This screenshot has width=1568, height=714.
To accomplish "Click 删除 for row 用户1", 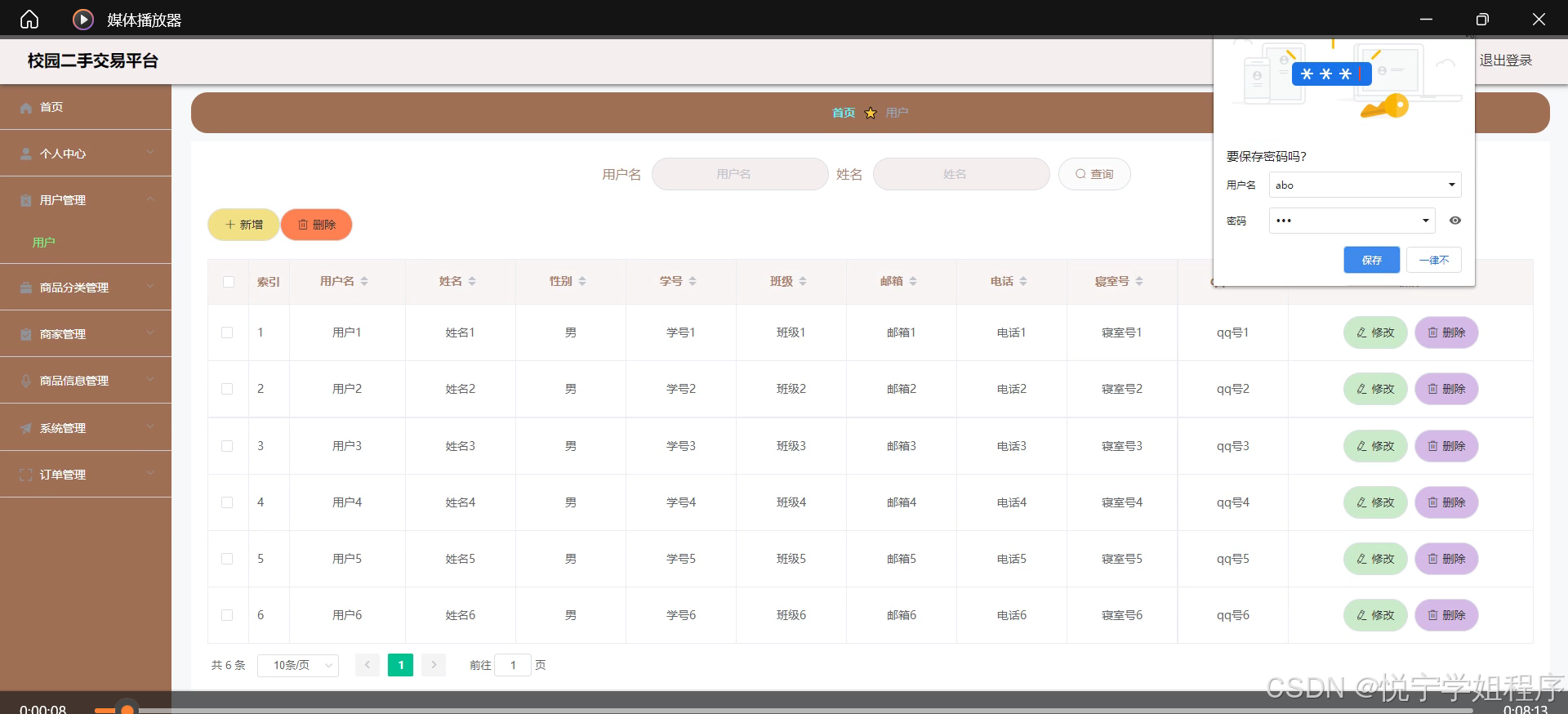I will (x=1446, y=332).
